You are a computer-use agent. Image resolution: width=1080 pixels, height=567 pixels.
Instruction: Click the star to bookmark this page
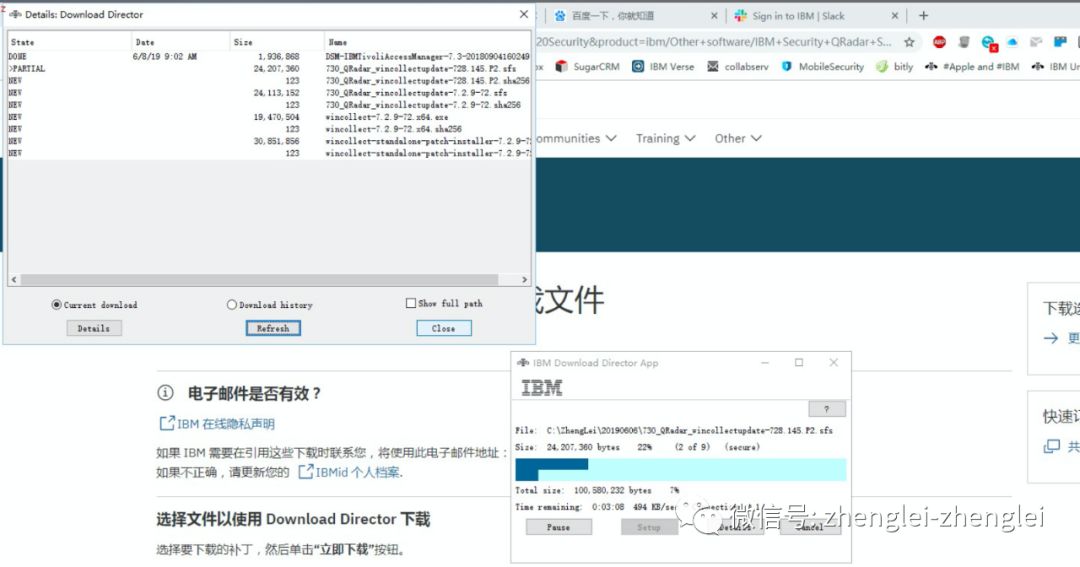909,42
